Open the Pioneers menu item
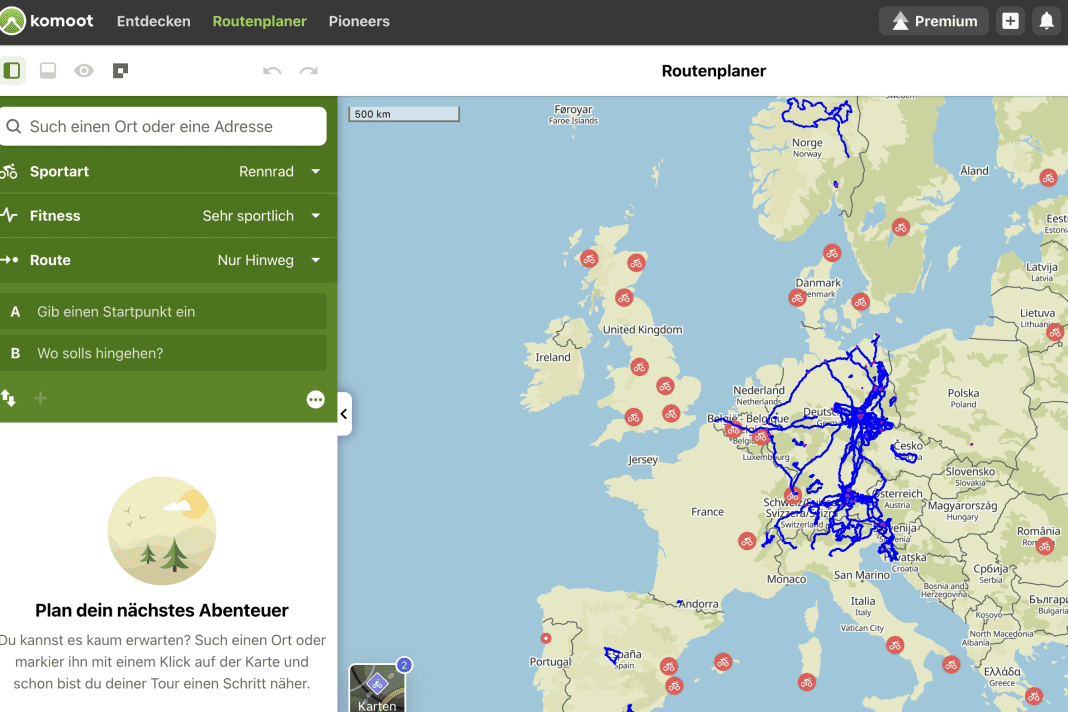 (x=359, y=20)
